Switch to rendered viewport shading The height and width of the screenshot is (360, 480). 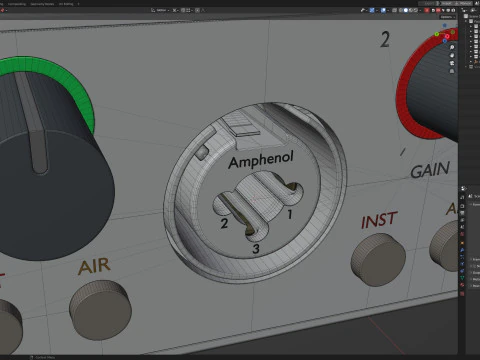point(416,10)
